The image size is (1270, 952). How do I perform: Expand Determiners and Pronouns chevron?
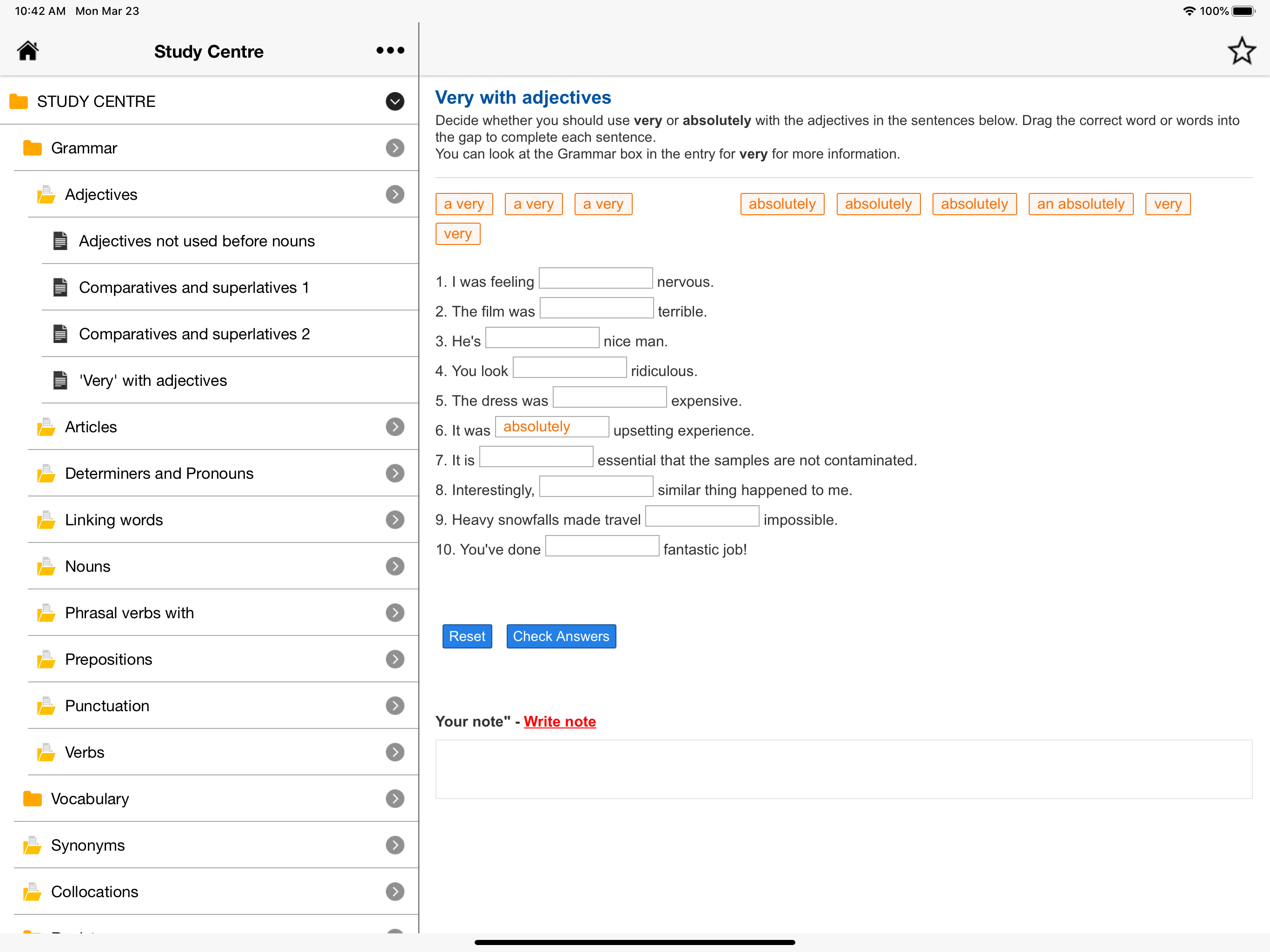pos(395,474)
